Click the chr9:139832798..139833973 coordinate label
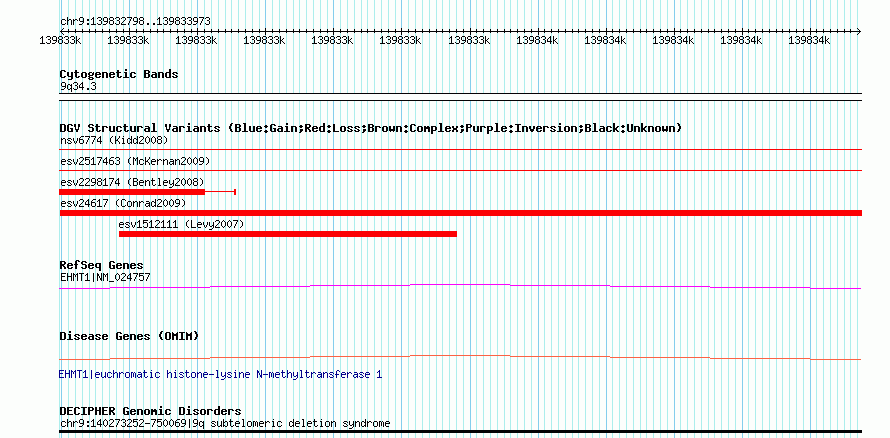Screen dimensions: 890x438 pyautogui.click(x=136, y=22)
